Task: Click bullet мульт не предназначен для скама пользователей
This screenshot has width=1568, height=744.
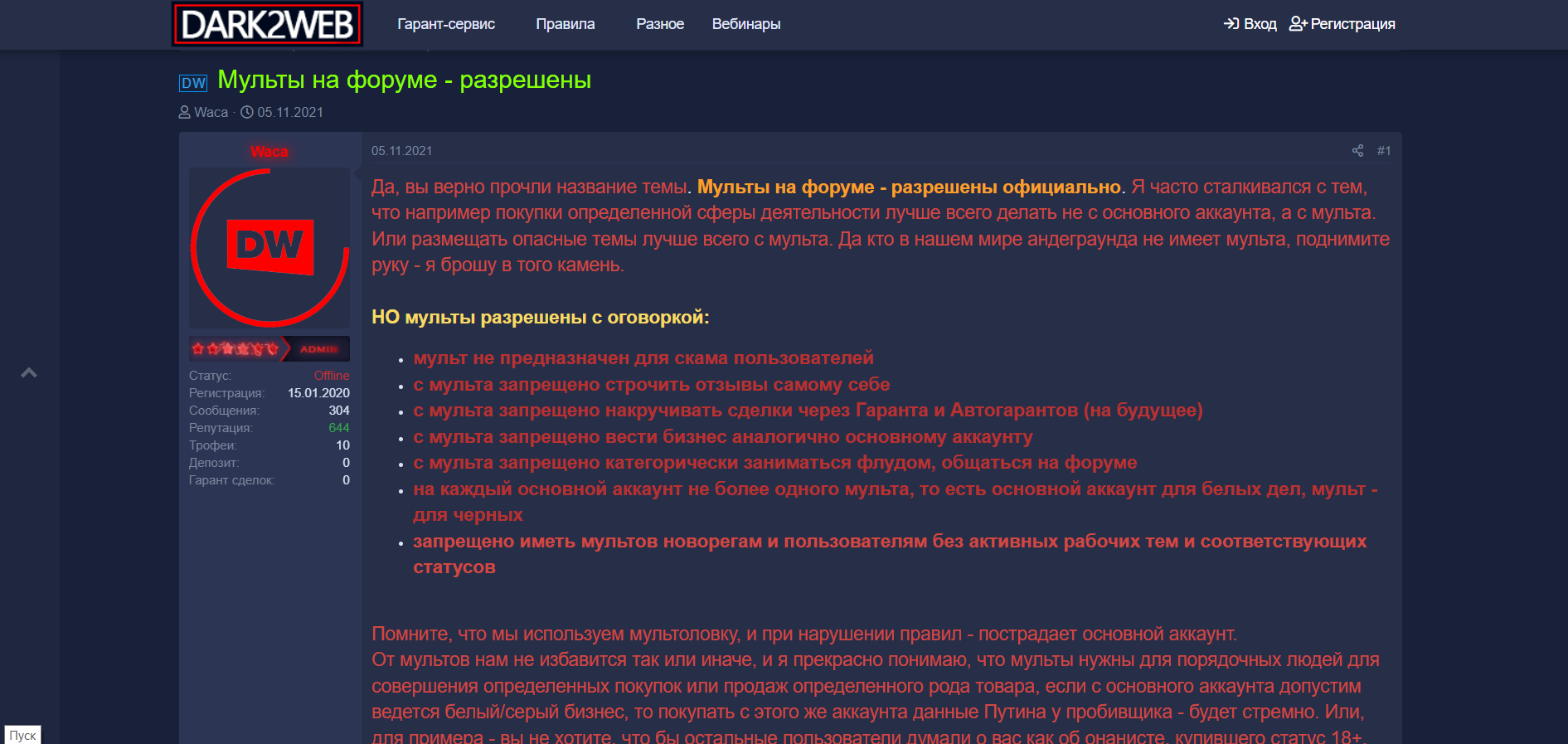Action: [x=643, y=357]
